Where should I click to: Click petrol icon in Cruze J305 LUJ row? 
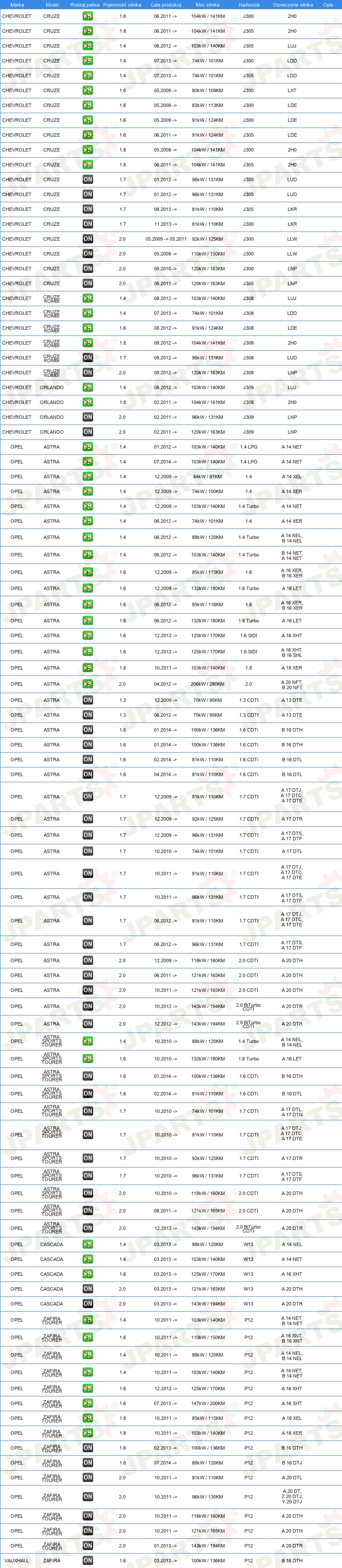(88, 46)
